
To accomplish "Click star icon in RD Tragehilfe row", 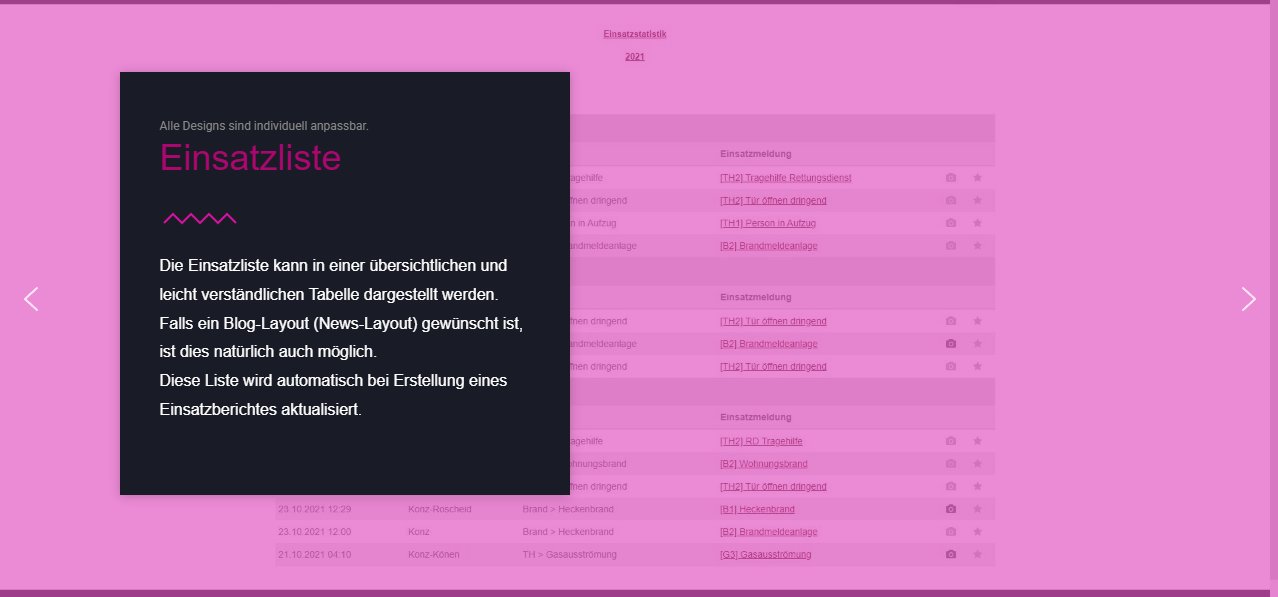I will [977, 441].
